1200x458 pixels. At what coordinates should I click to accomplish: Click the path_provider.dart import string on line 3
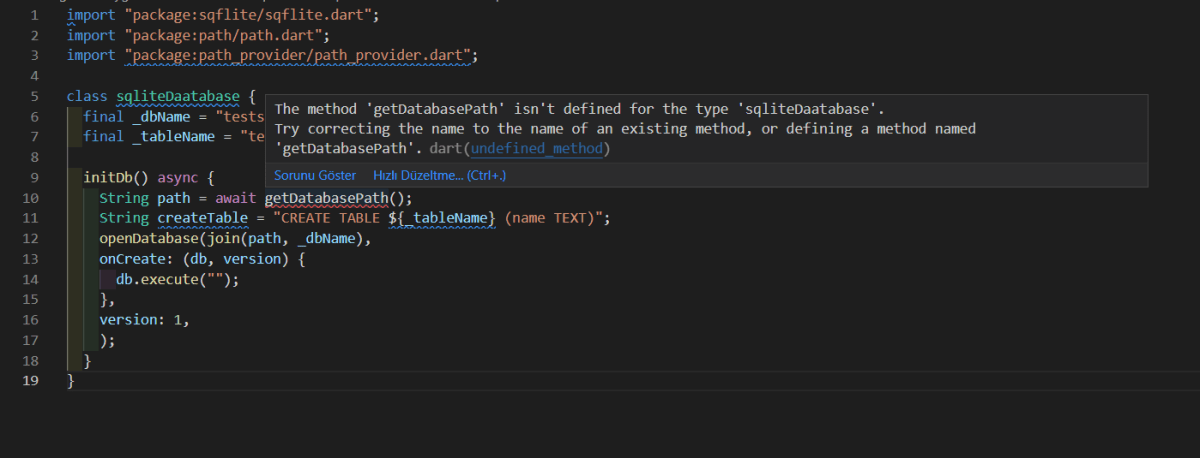297,55
